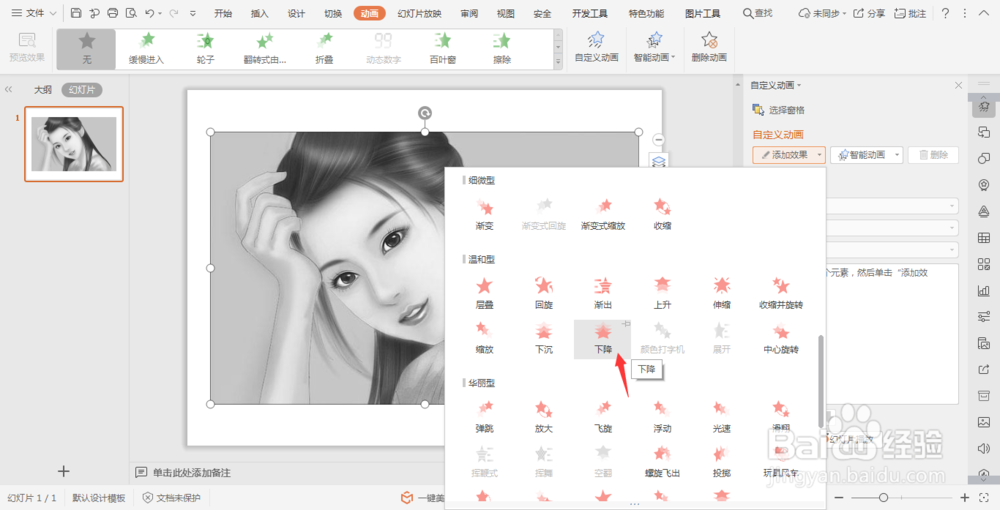Image resolution: width=1000 pixels, height=510 pixels.
Task: Click 删除动画 in the ribbon
Action: click(709, 48)
